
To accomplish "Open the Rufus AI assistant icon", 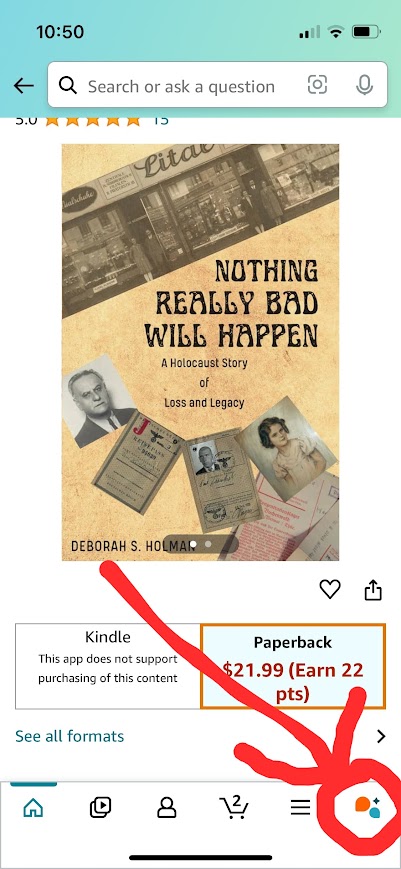I will coord(367,807).
